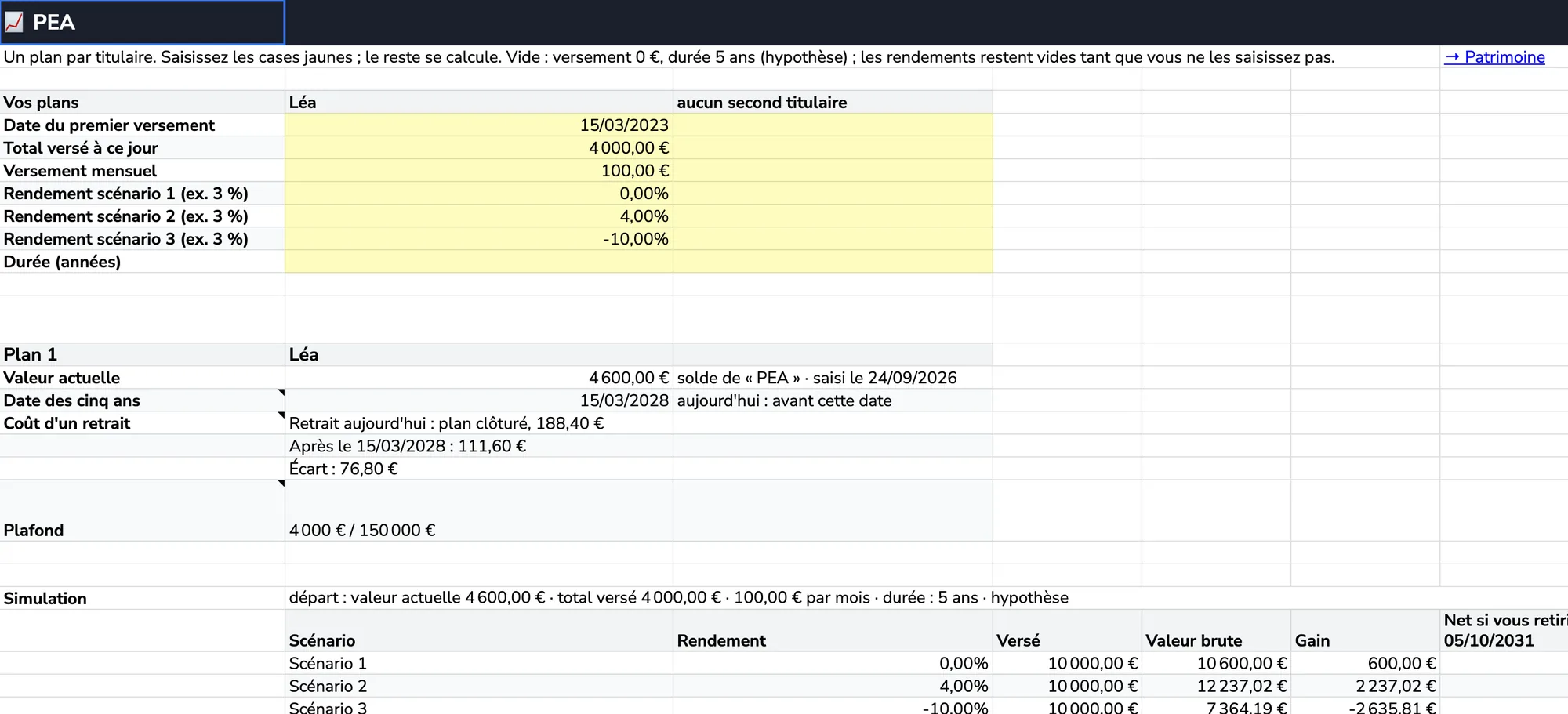Select the 'Écart : 76,80 €' cell
Viewport: 1568px width, 714px height.
(x=479, y=469)
